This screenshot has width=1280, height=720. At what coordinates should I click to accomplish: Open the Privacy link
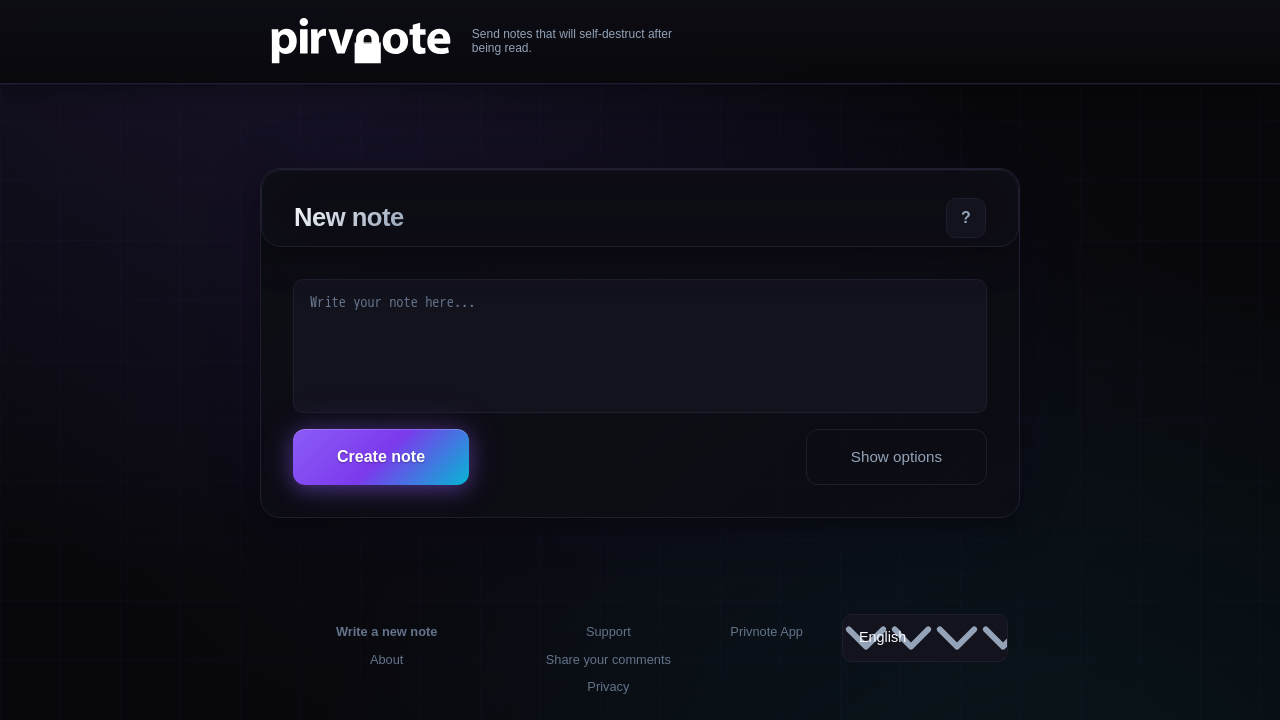click(x=608, y=686)
